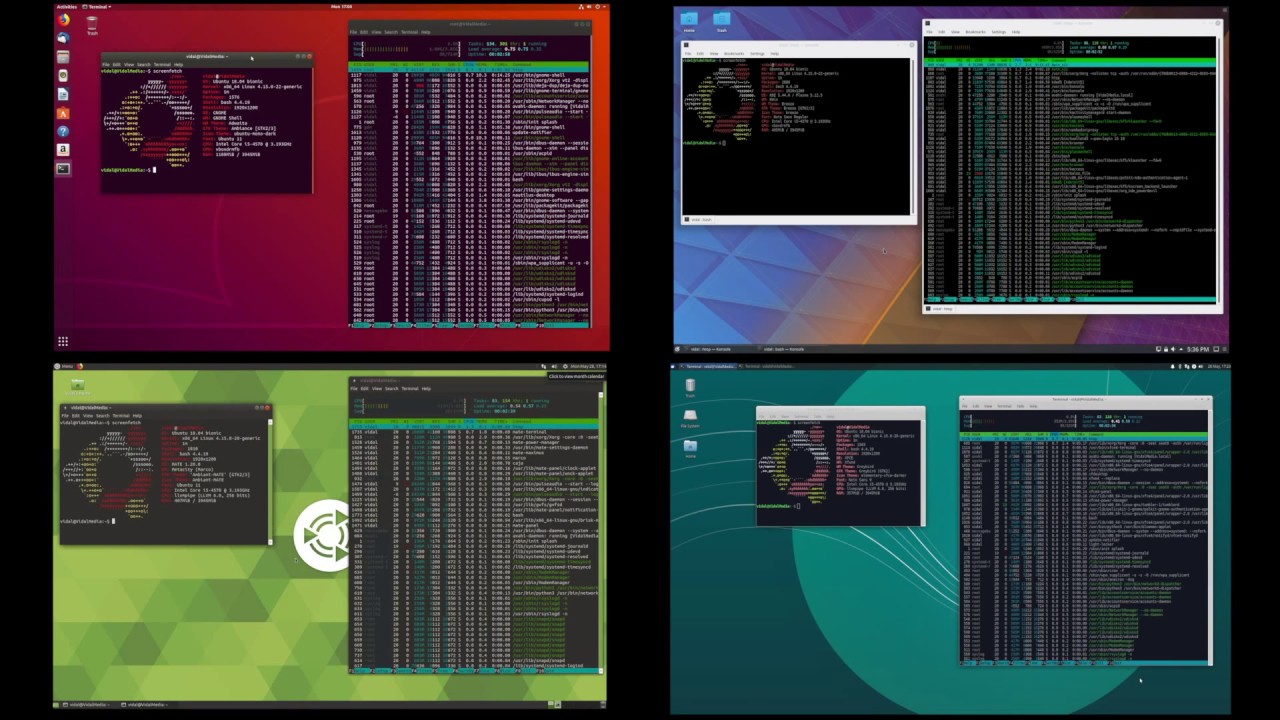
Task: Open the GNOME clock showing Mon 17:04
Action: 341,7
